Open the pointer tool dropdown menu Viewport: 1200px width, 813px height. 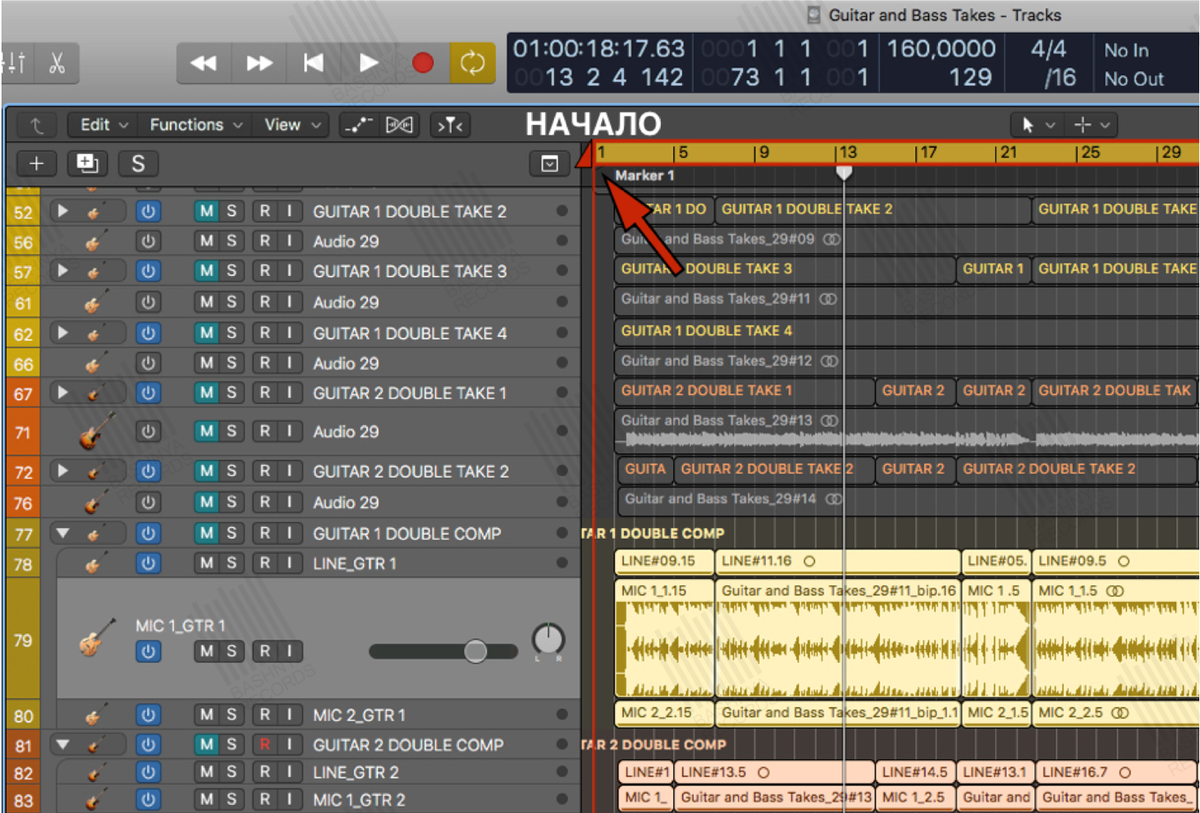[x=1036, y=125]
